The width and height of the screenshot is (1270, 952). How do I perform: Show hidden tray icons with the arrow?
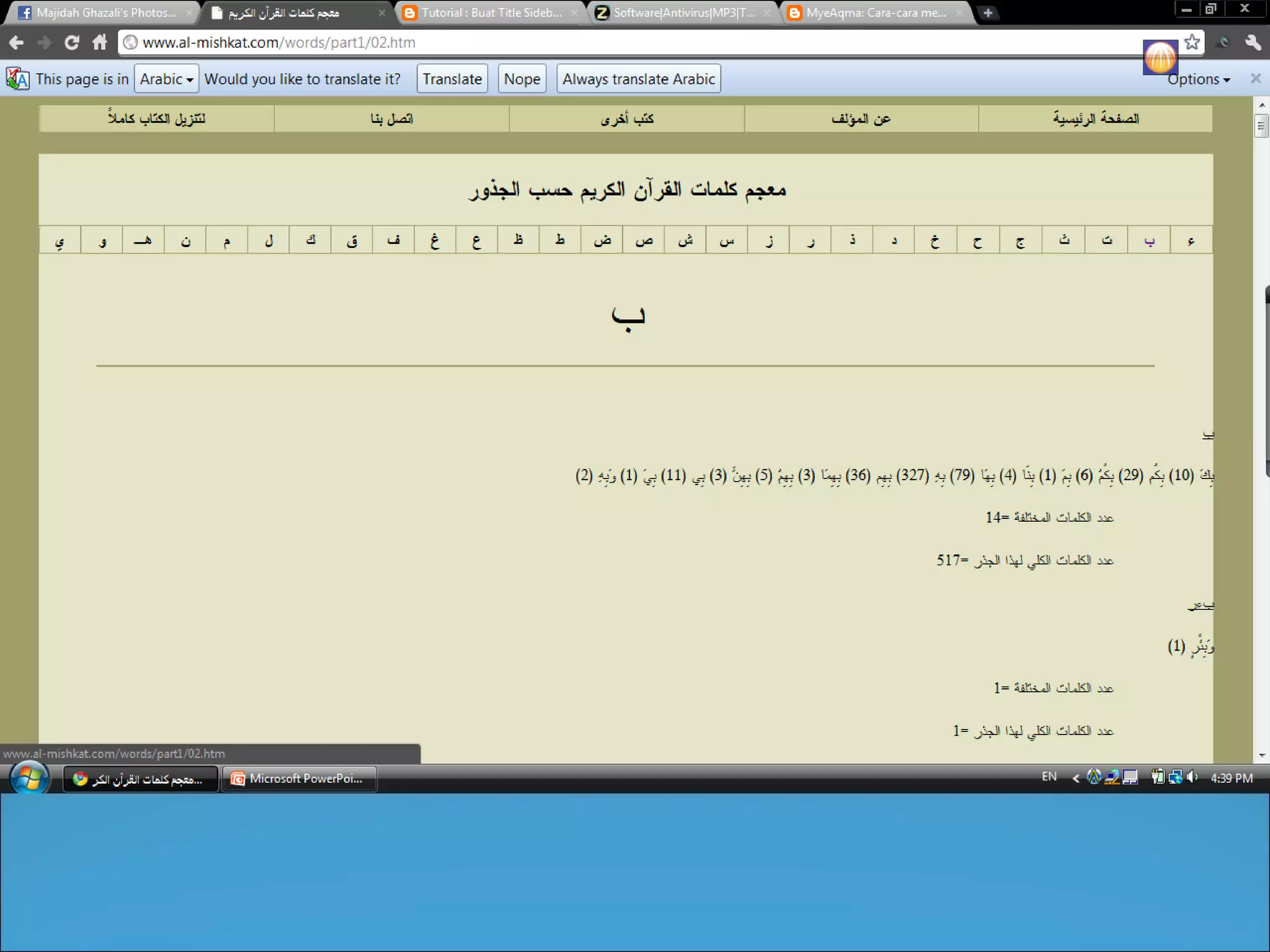tap(1076, 778)
